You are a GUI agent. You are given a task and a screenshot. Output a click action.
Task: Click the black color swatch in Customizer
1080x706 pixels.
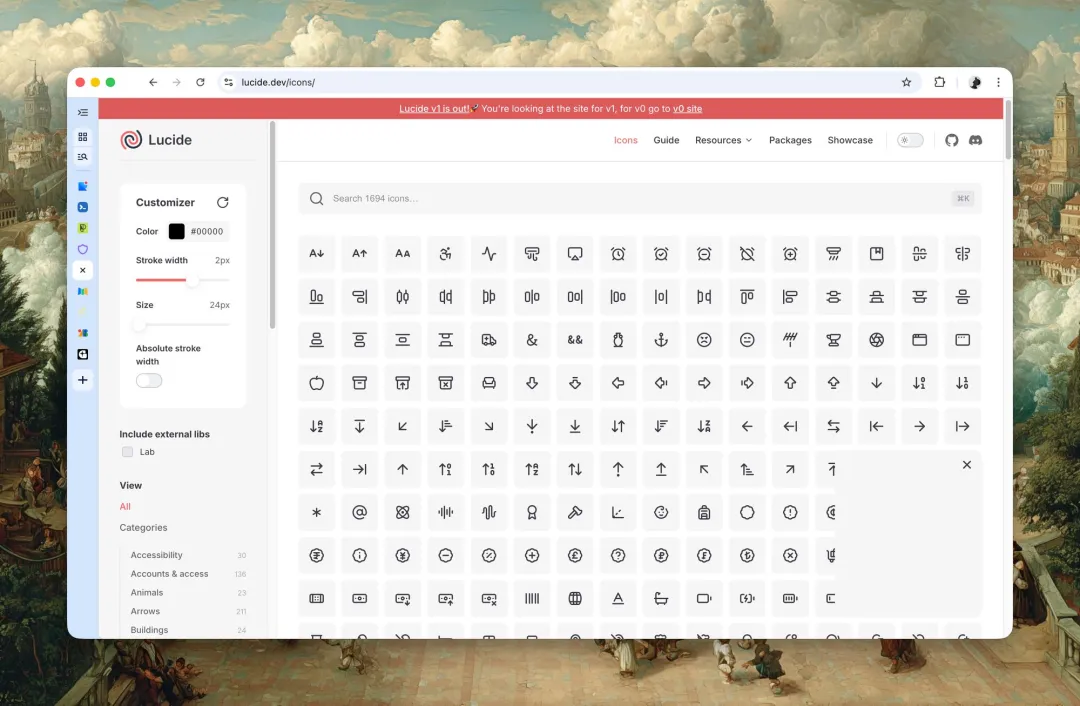[x=176, y=231]
